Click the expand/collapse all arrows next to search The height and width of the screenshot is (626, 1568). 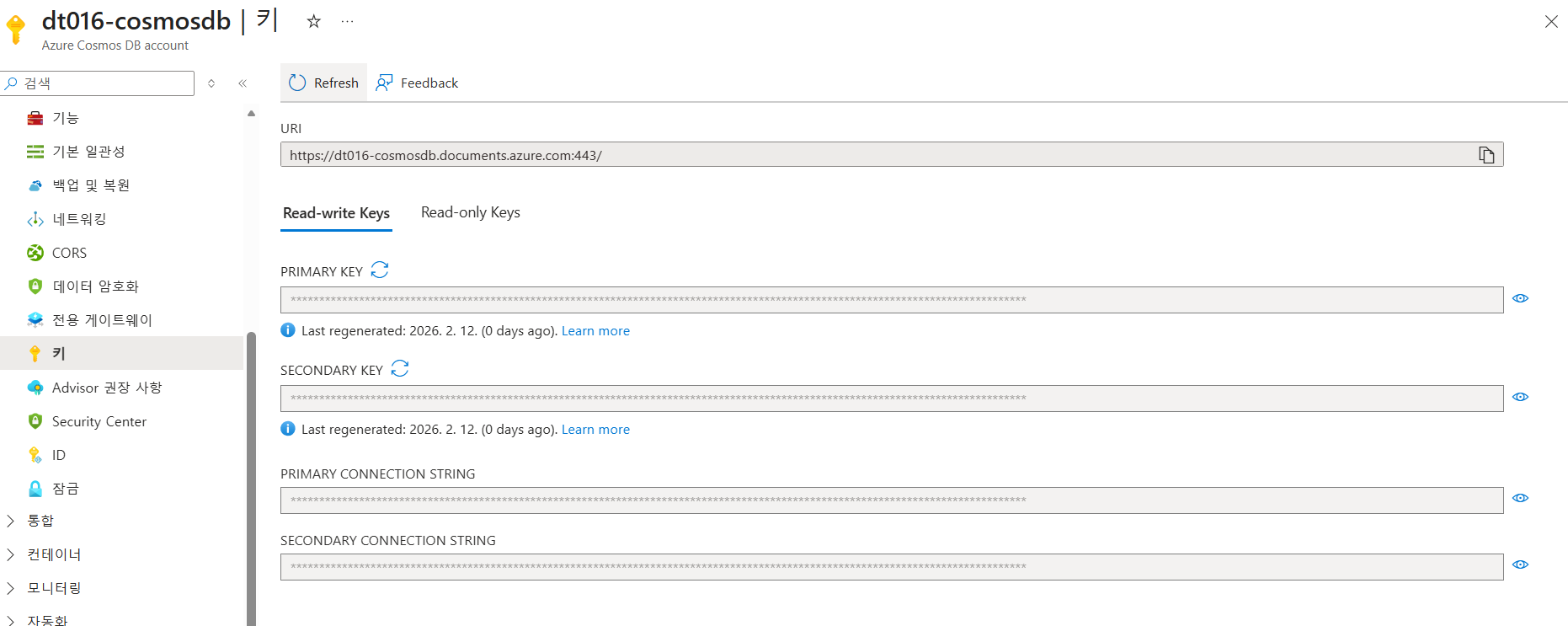(211, 83)
